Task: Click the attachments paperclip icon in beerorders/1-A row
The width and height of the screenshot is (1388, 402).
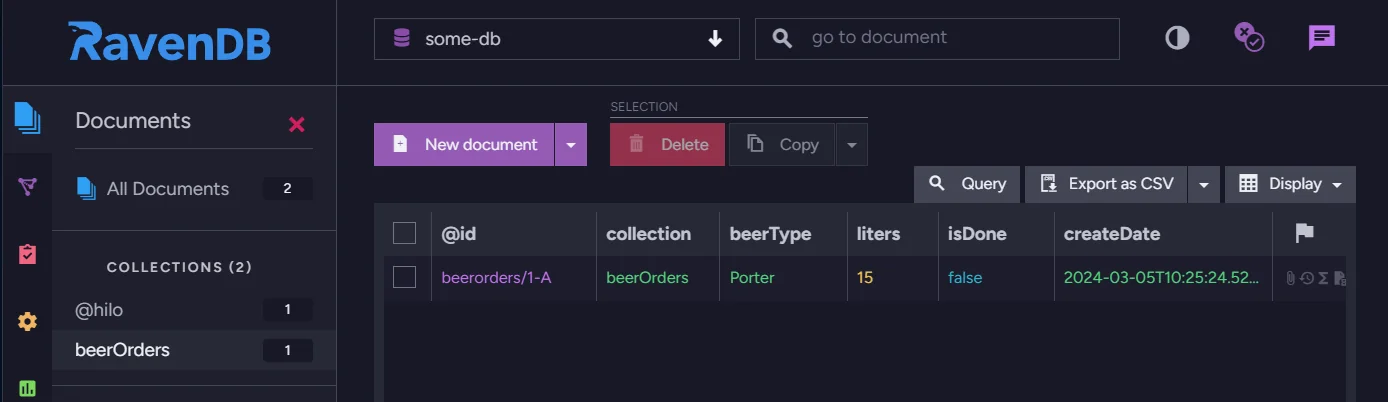Action: (x=1291, y=278)
